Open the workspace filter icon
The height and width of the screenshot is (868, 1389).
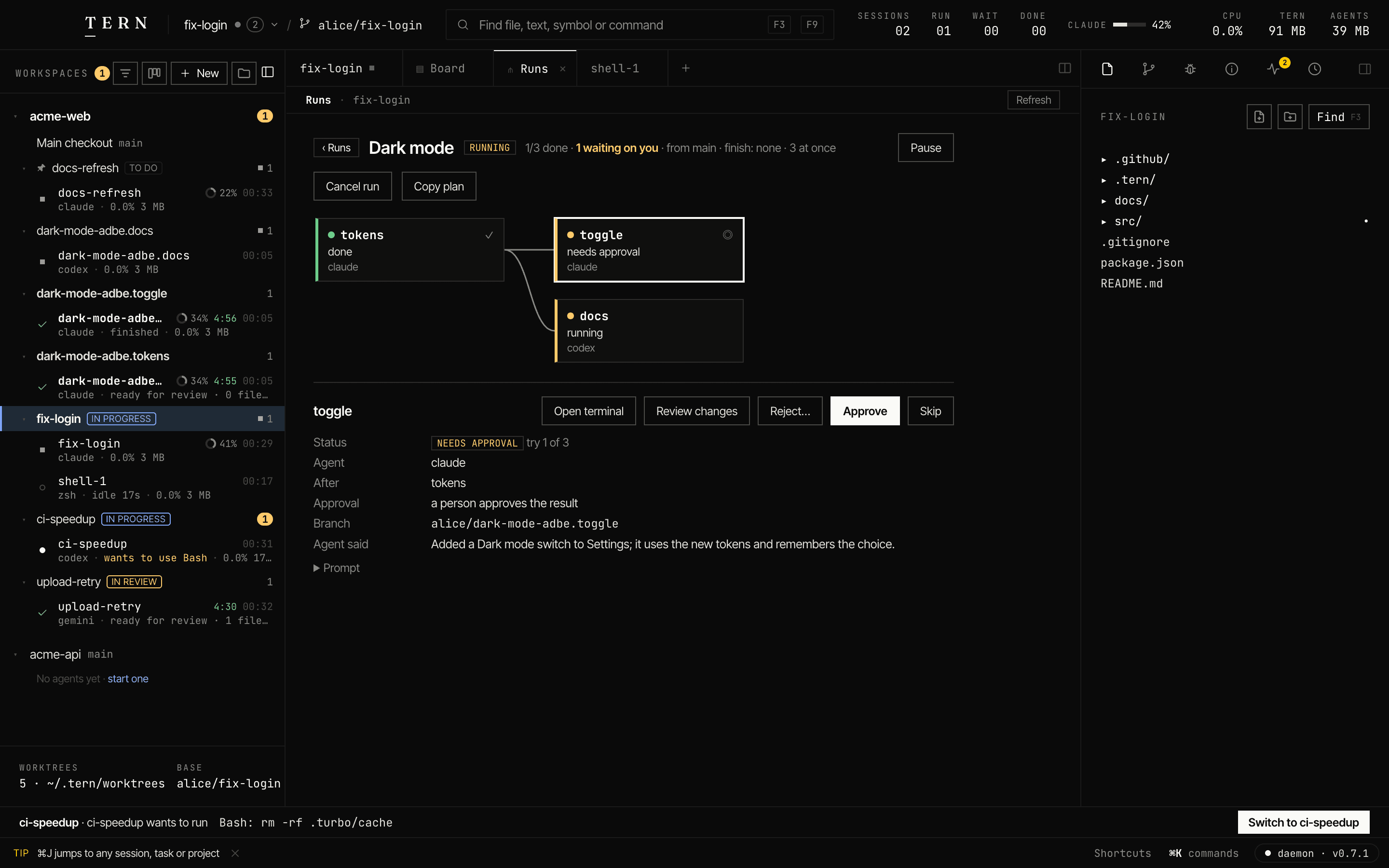click(125, 73)
